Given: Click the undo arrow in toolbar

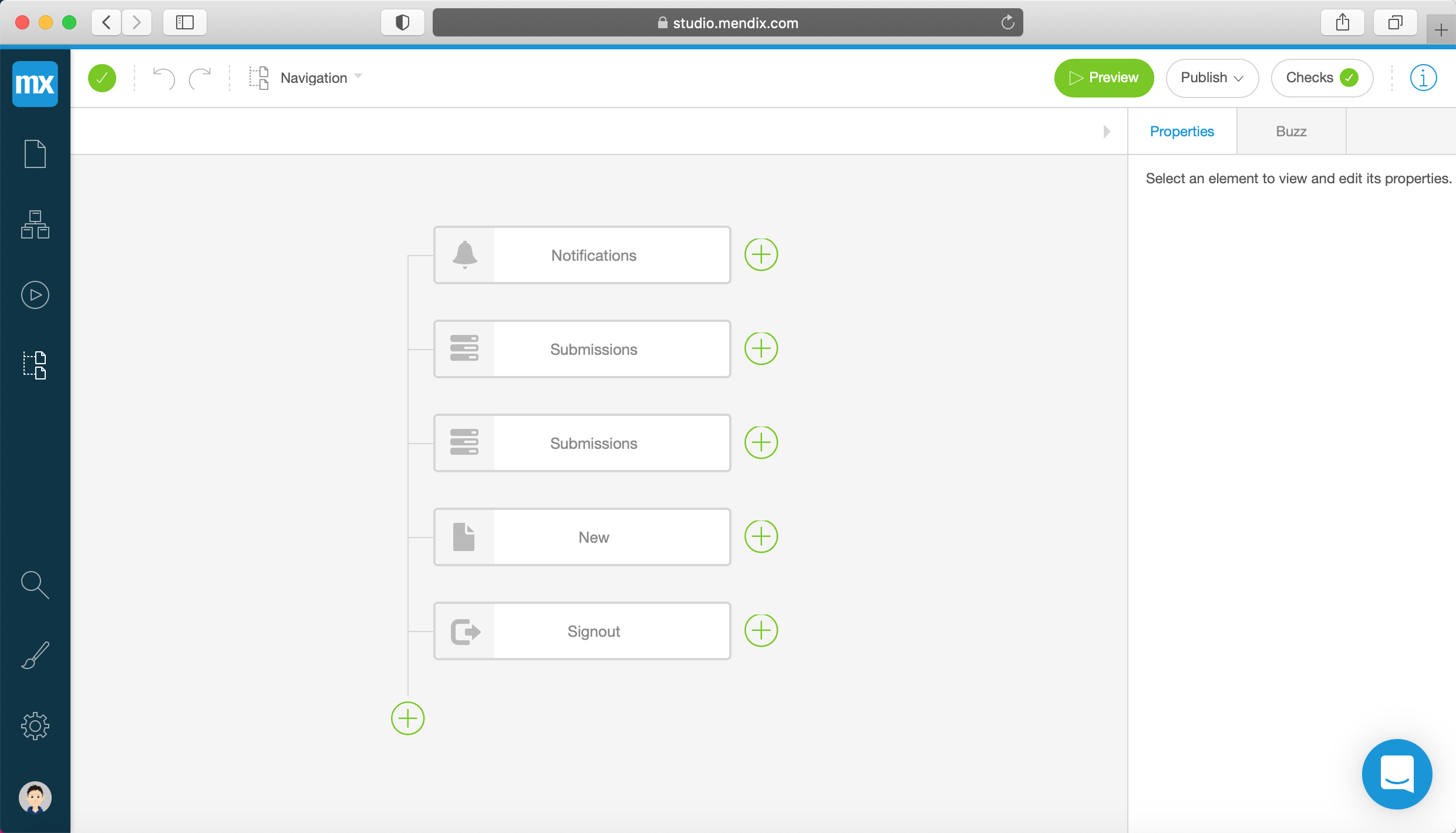Looking at the screenshot, I should [x=164, y=78].
